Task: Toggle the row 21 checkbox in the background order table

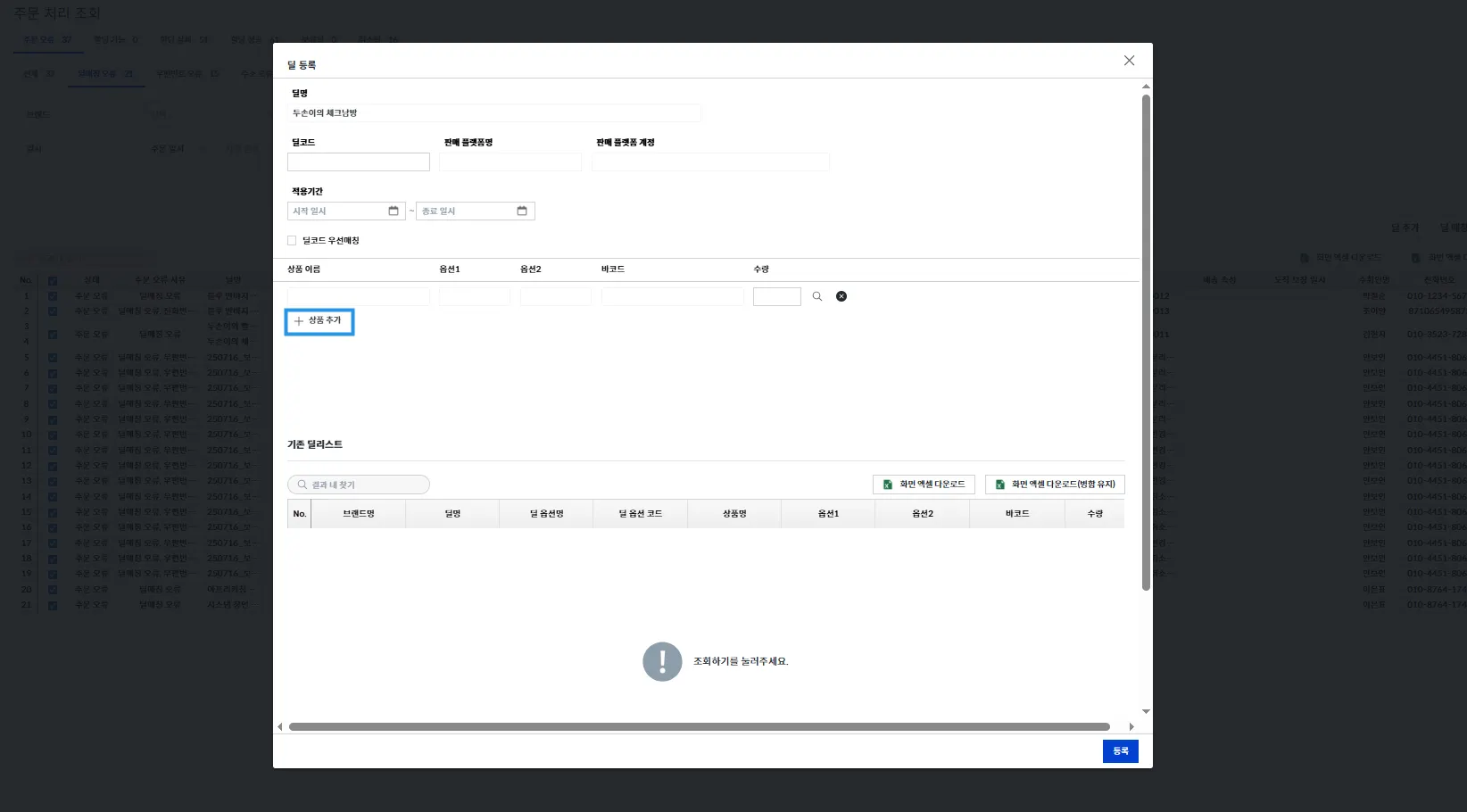Action: (x=53, y=605)
